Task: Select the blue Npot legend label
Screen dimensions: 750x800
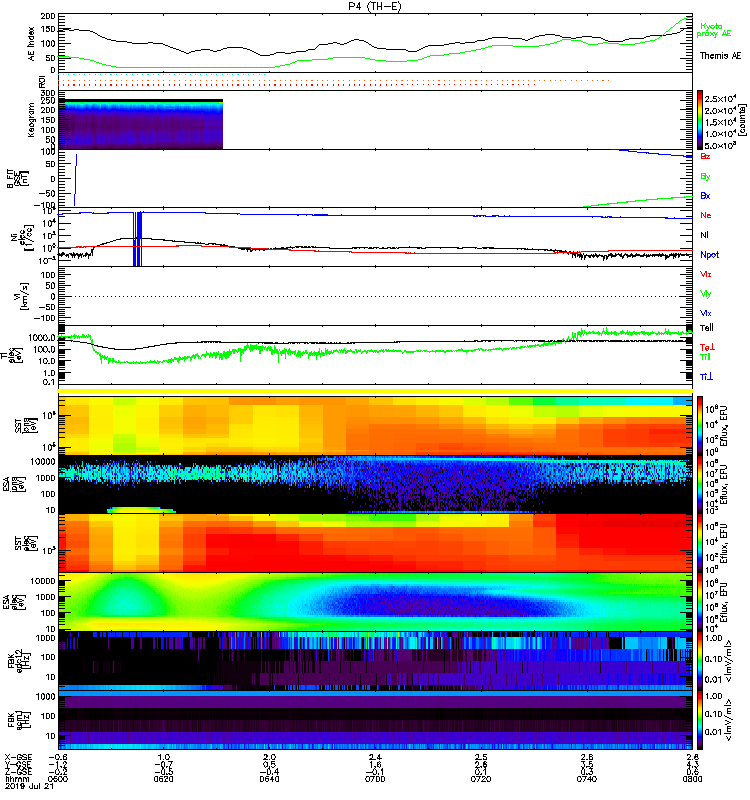Action: (x=709, y=255)
